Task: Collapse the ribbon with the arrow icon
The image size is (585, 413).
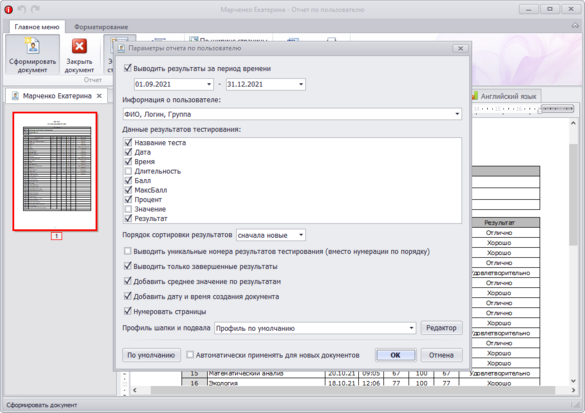Action: [575, 25]
